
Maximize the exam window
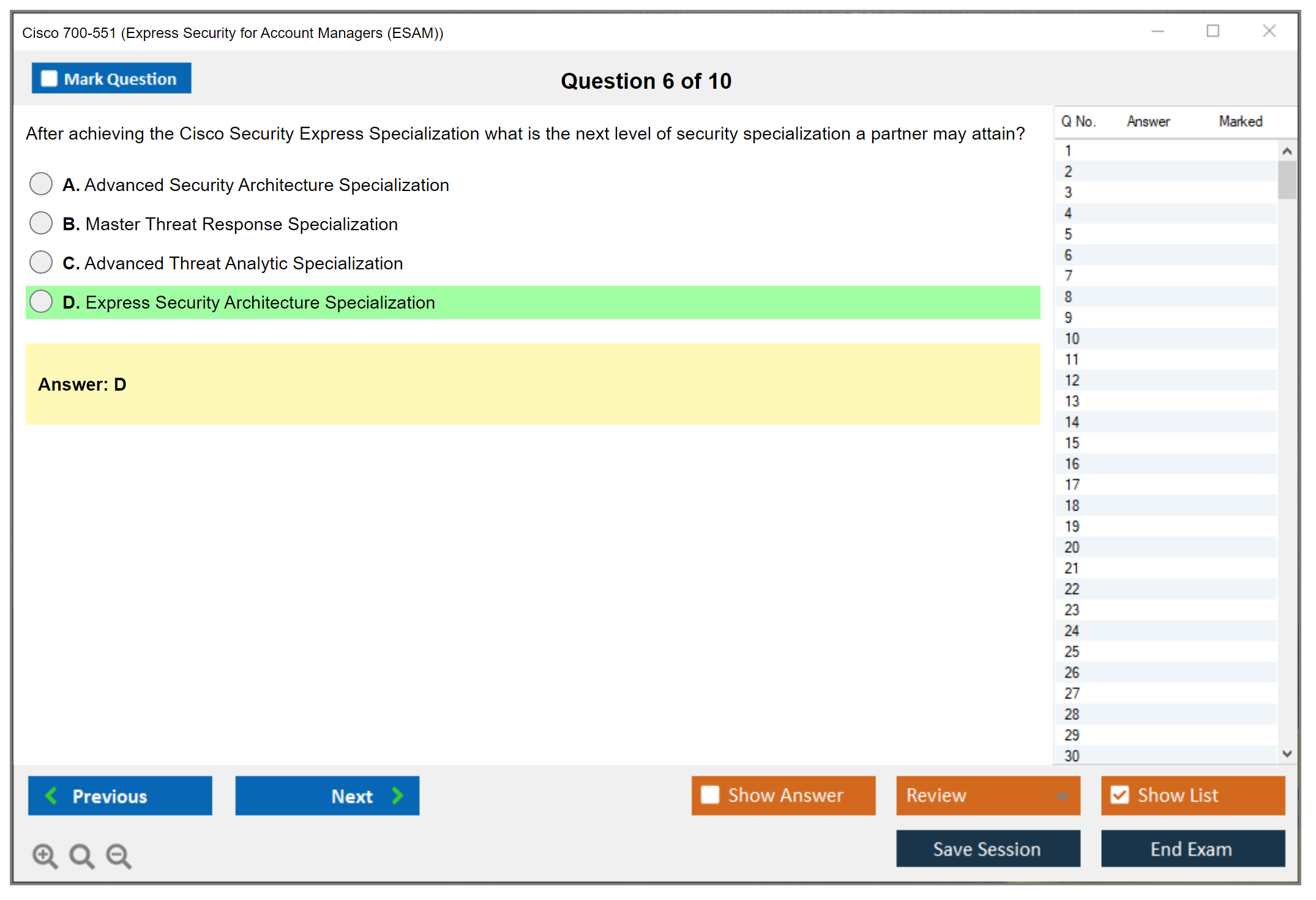[1213, 31]
